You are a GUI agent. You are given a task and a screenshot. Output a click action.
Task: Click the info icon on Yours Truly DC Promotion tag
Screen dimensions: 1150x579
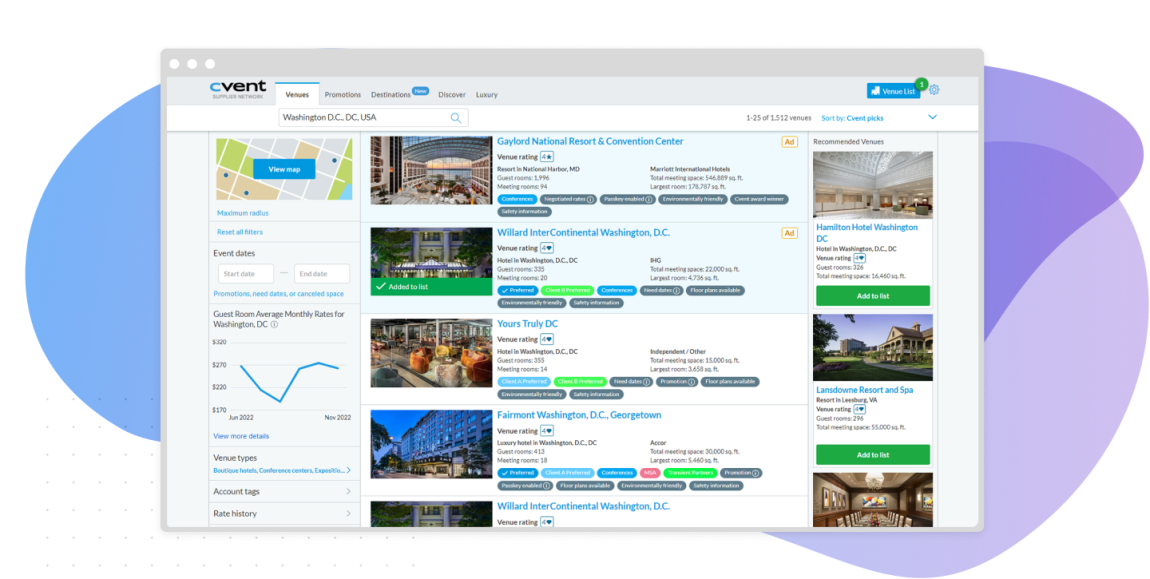tap(691, 381)
